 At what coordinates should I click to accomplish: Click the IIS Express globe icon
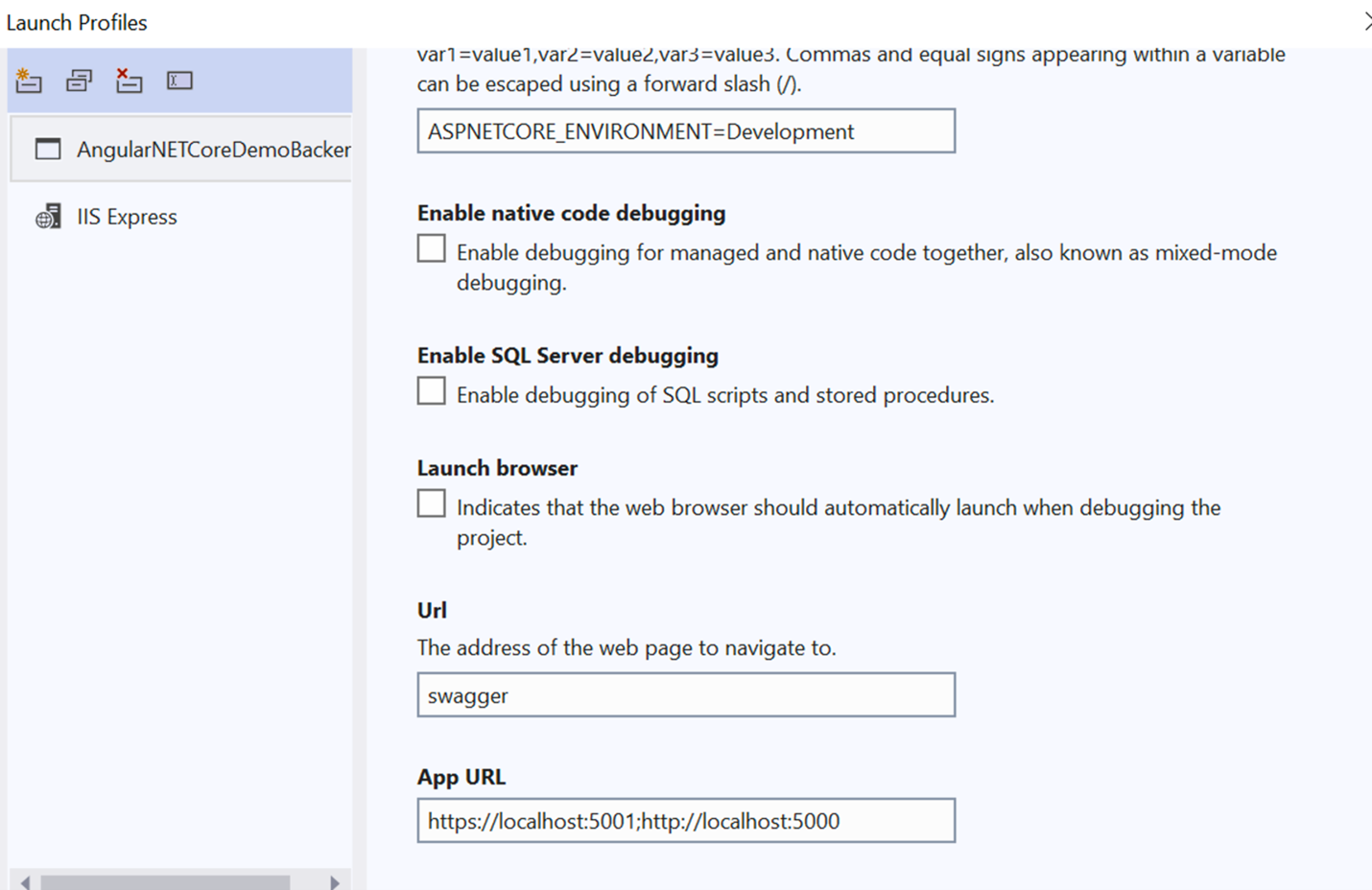pos(48,217)
